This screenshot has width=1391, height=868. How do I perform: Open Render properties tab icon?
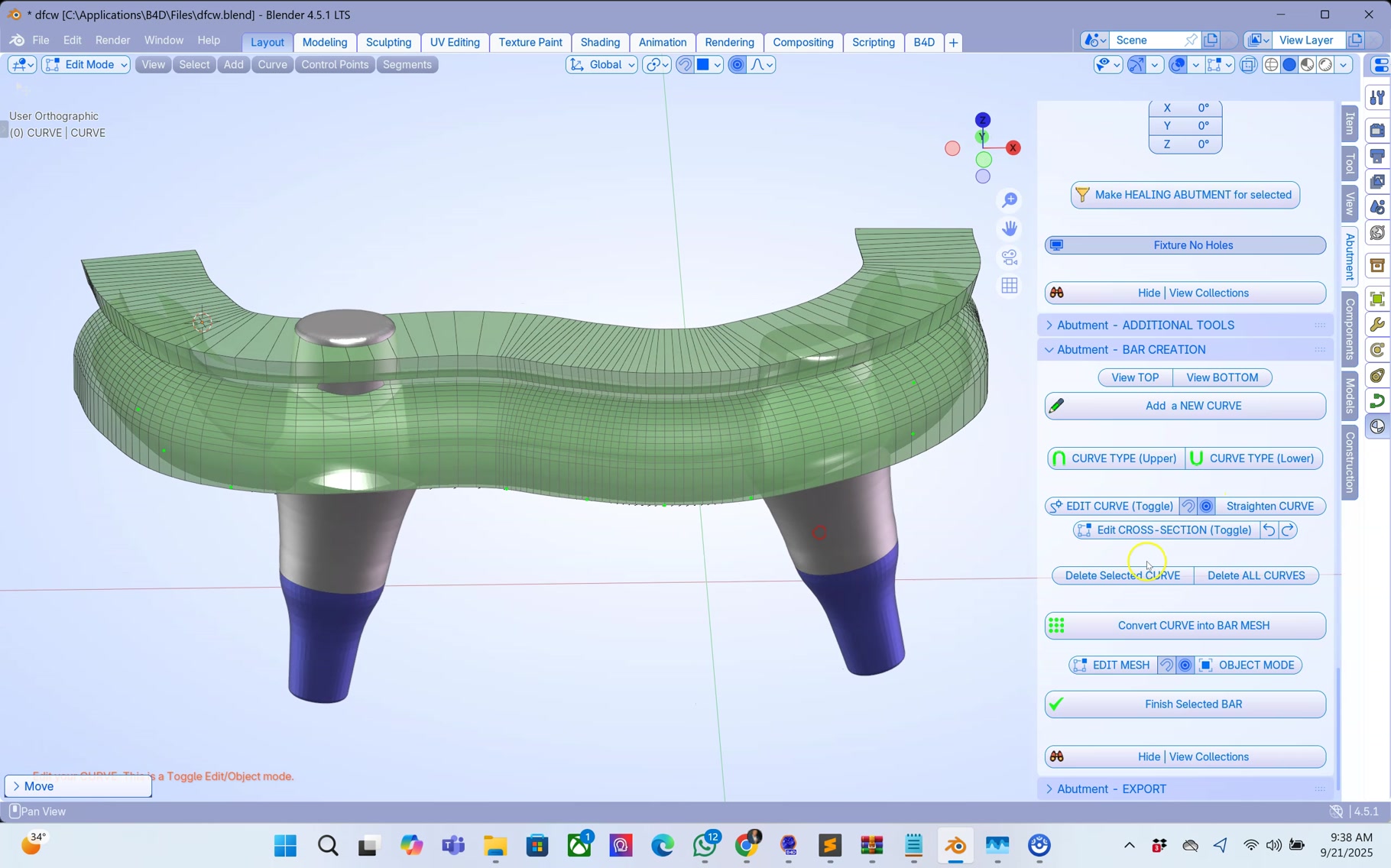coord(1378,131)
